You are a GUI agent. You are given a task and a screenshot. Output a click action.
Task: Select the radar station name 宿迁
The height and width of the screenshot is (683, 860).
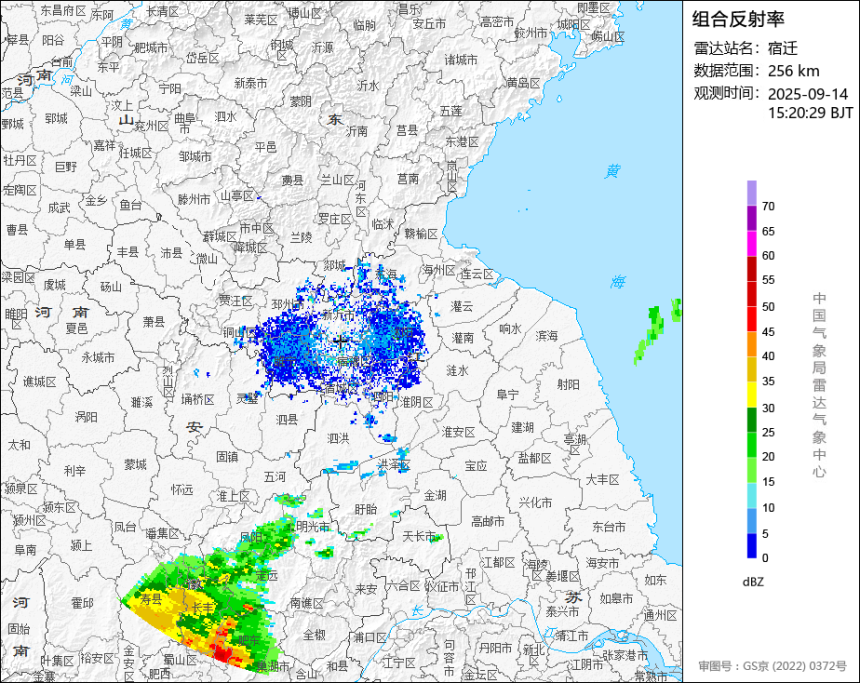[783, 48]
